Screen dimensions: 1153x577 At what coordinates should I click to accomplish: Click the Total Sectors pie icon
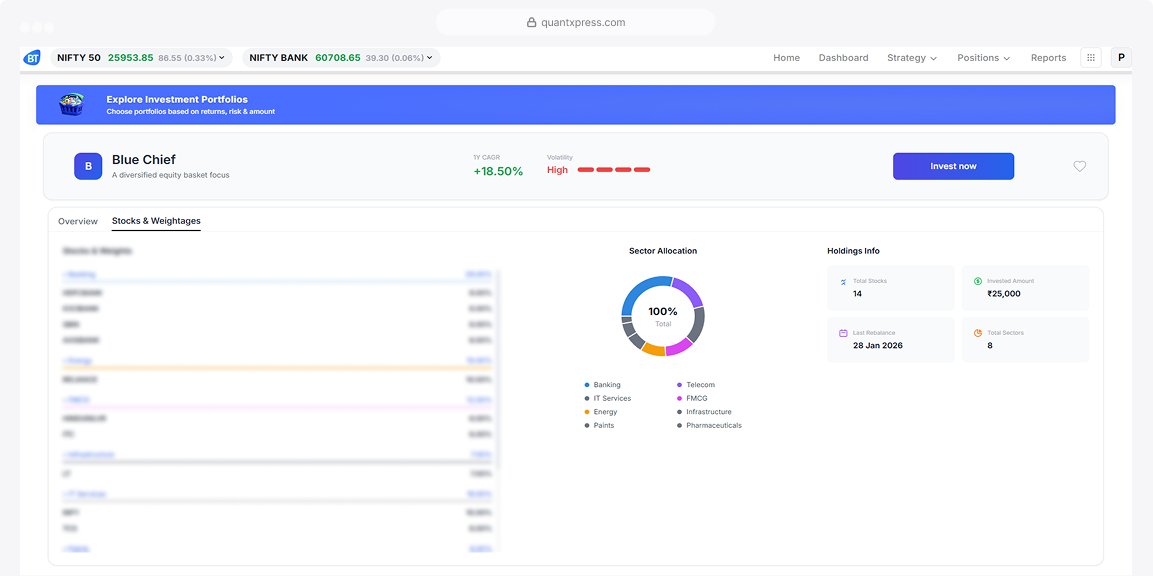tap(978, 333)
